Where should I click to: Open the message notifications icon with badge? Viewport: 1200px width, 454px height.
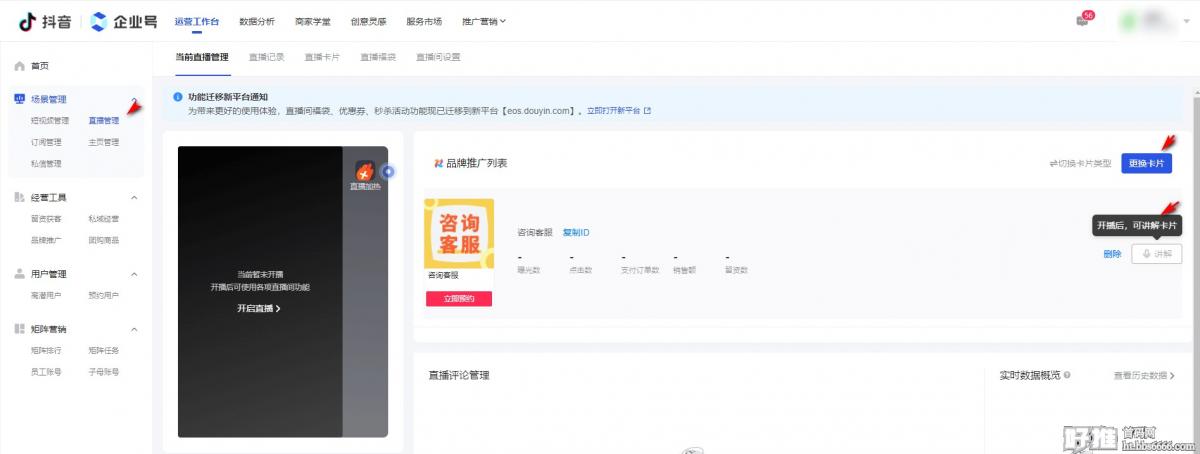(1082, 20)
